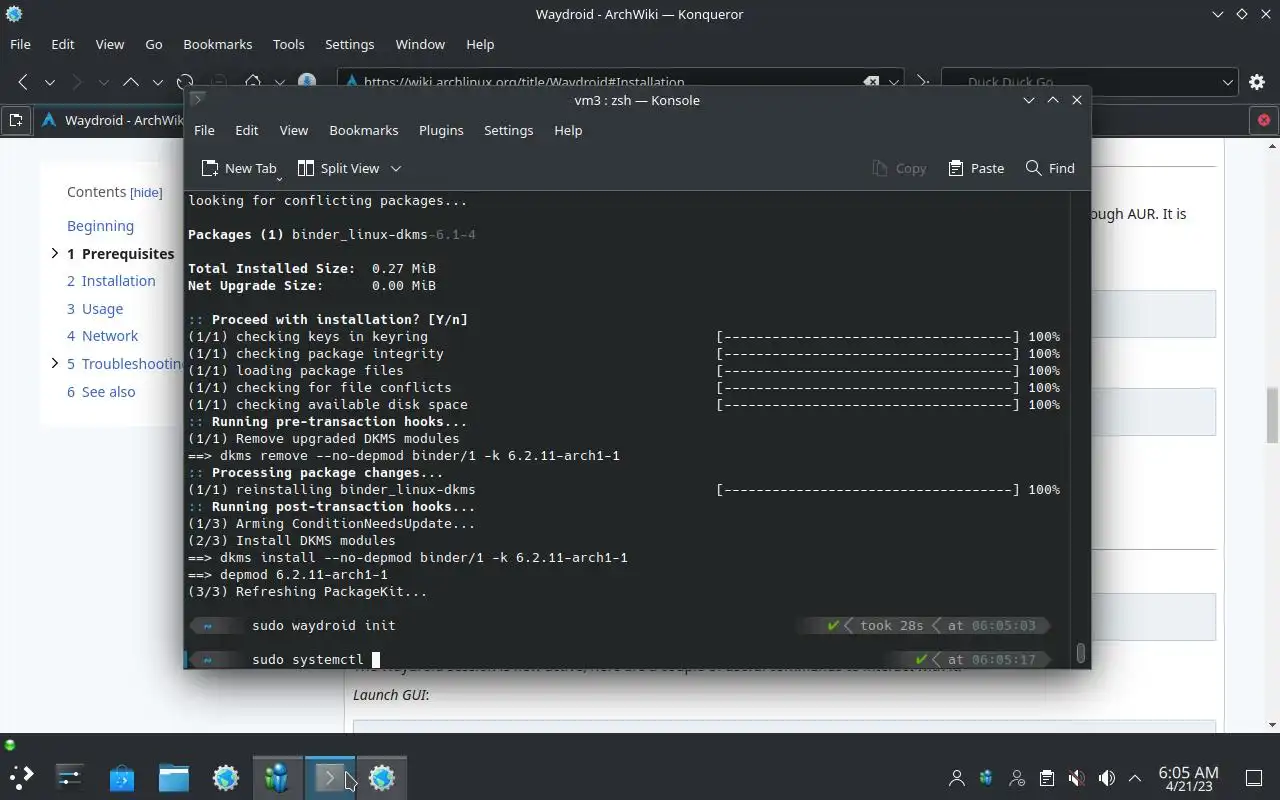Click Konqueror reload page icon
Screen dimensions: 1280x800
[185, 82]
